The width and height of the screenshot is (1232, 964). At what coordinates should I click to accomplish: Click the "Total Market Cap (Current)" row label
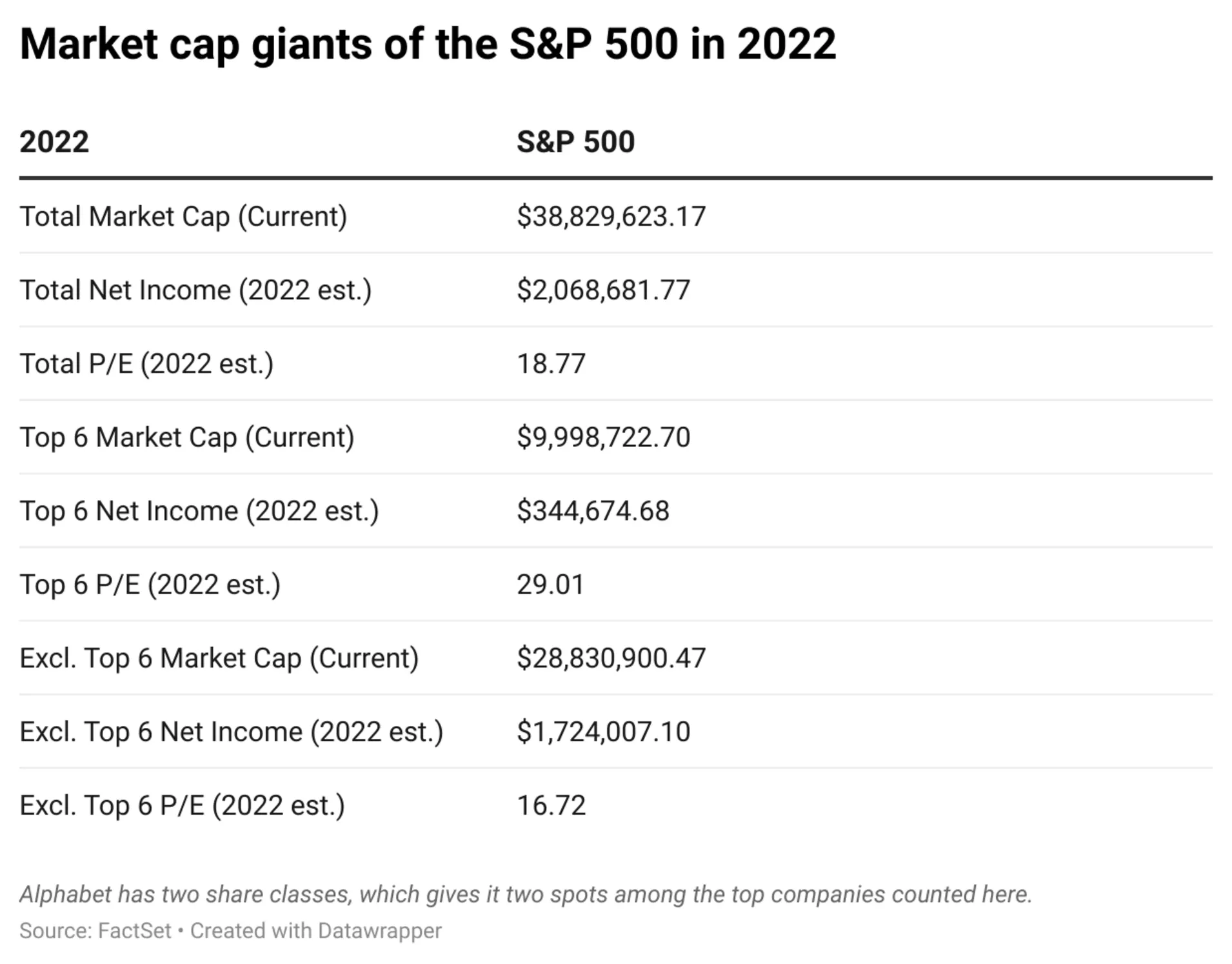(x=183, y=217)
